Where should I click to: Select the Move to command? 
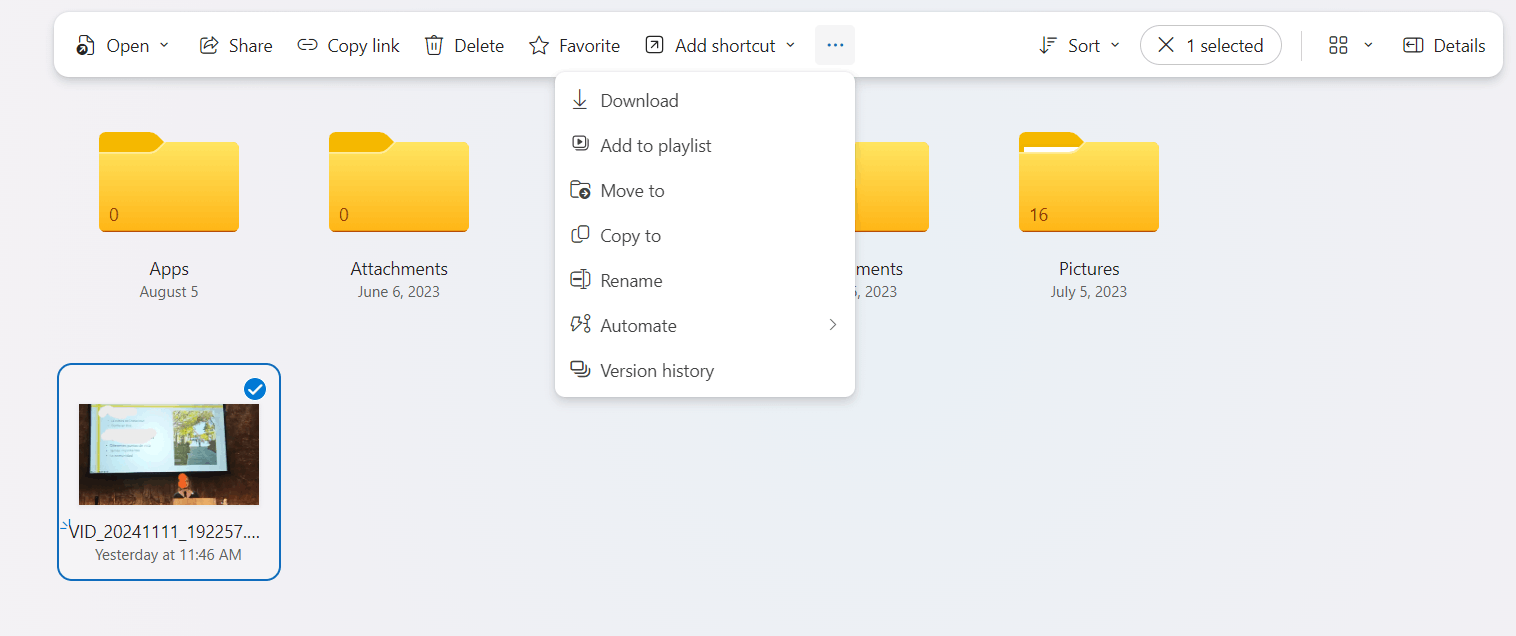point(631,190)
